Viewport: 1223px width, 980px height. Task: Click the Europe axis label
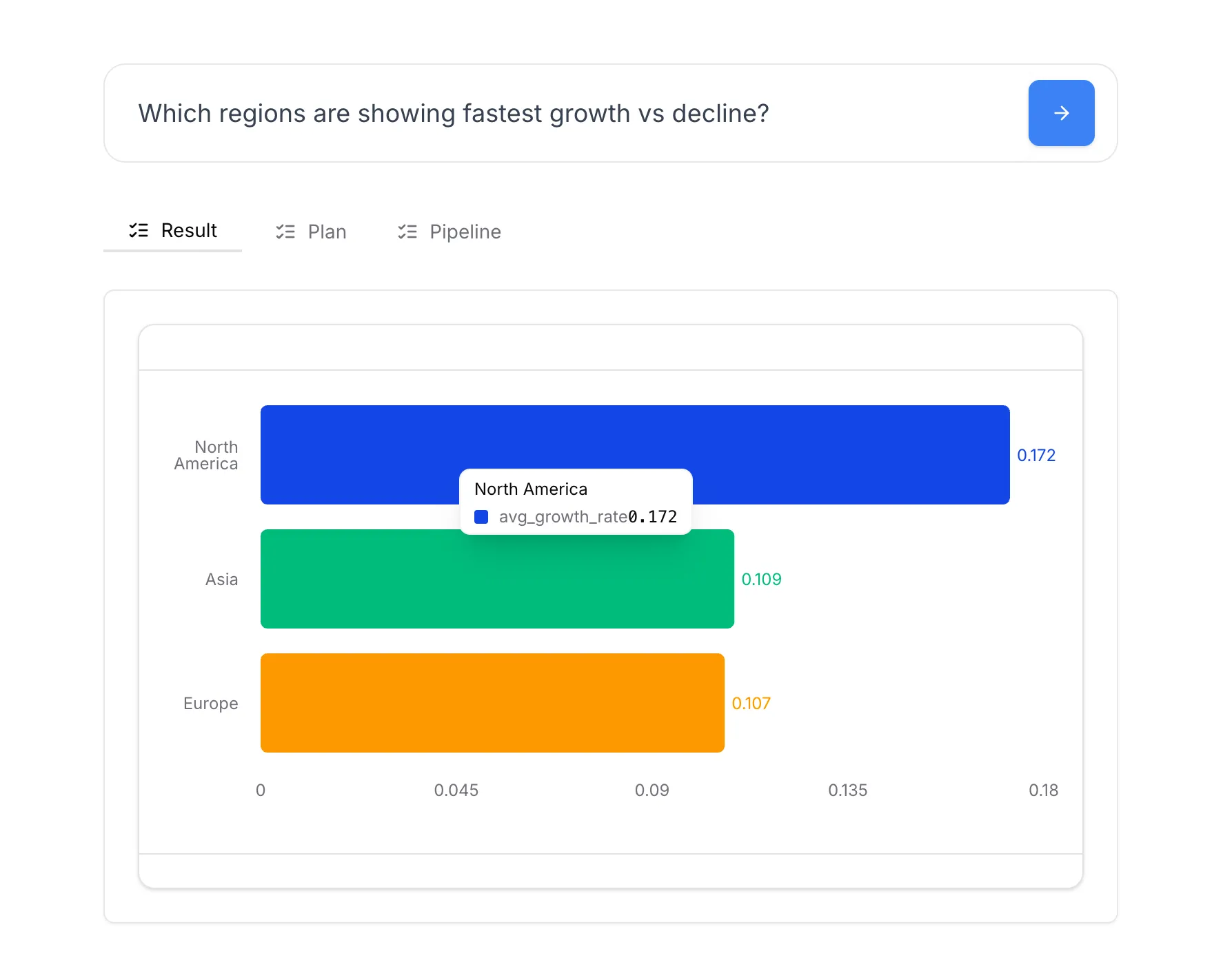pos(210,704)
